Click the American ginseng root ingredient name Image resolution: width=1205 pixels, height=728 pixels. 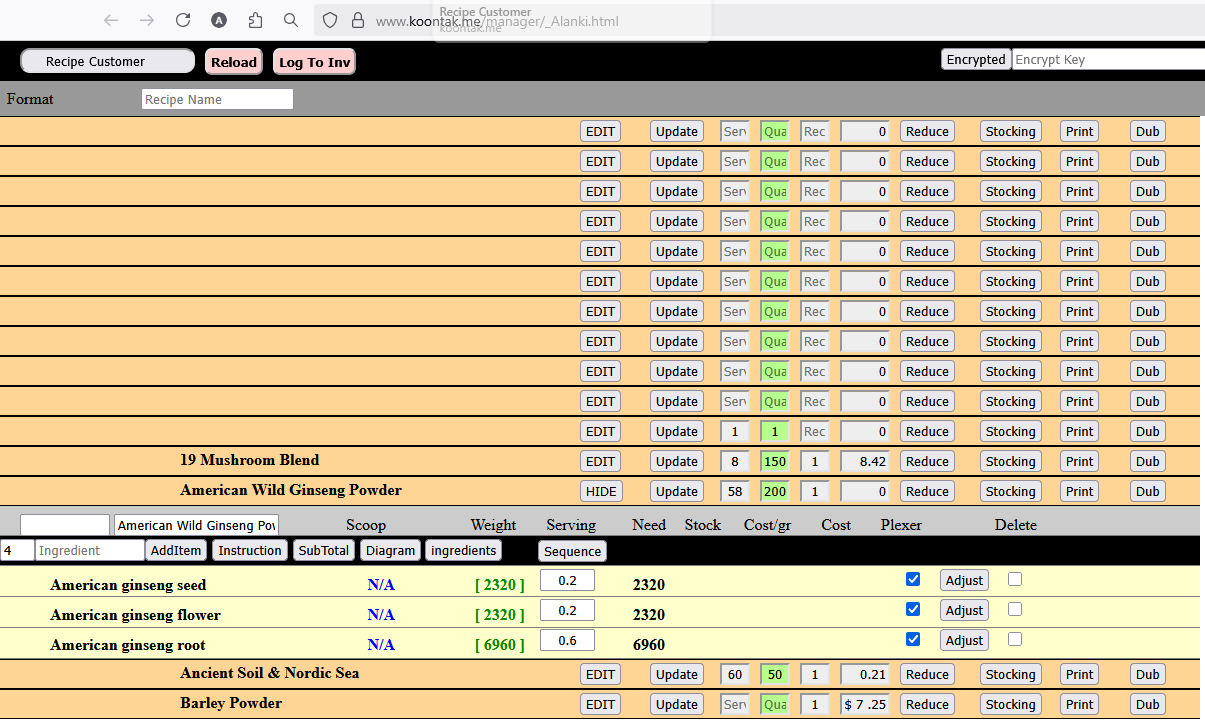point(128,645)
